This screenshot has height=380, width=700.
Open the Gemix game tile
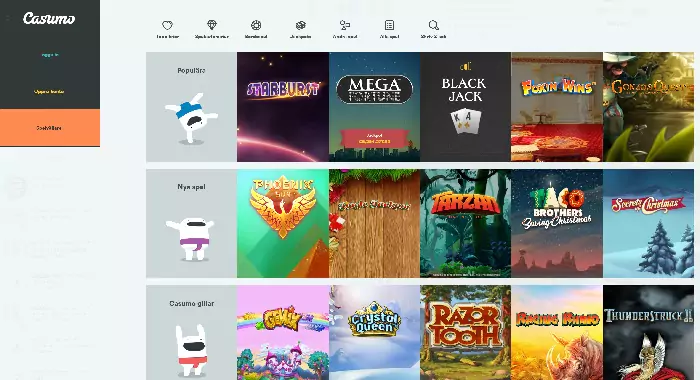(283, 333)
